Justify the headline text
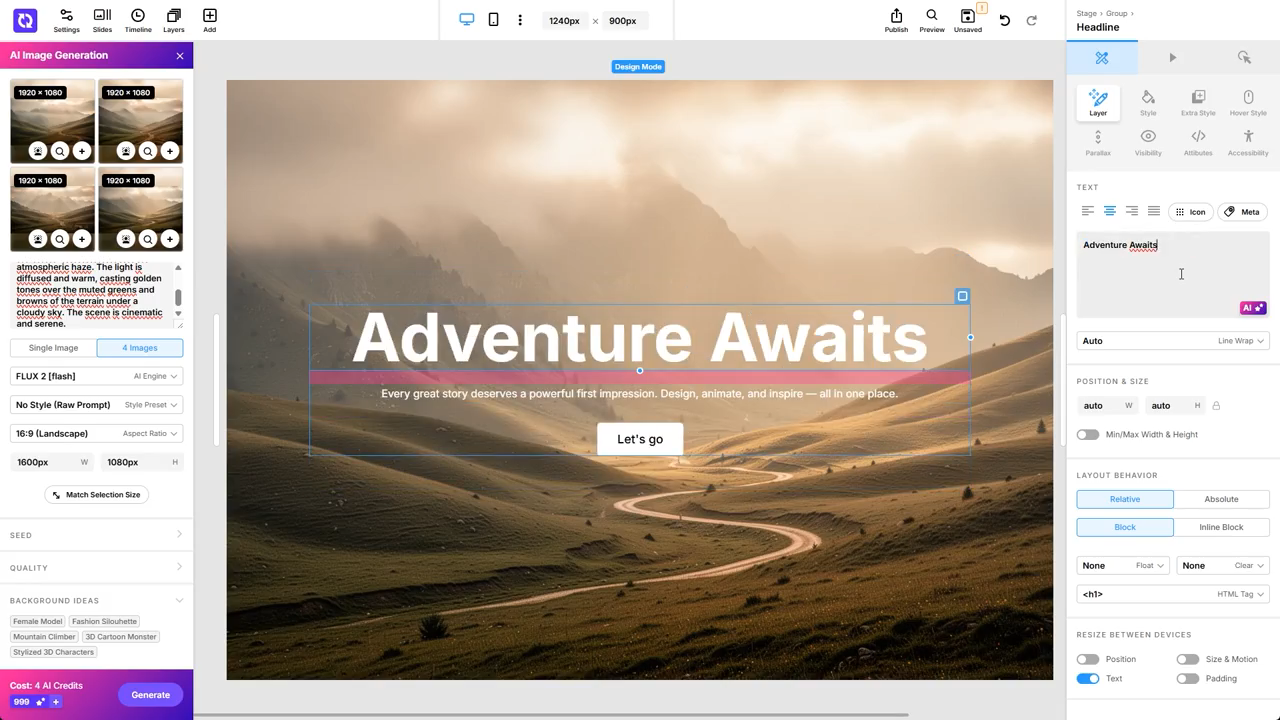1280x720 pixels. click(1153, 211)
